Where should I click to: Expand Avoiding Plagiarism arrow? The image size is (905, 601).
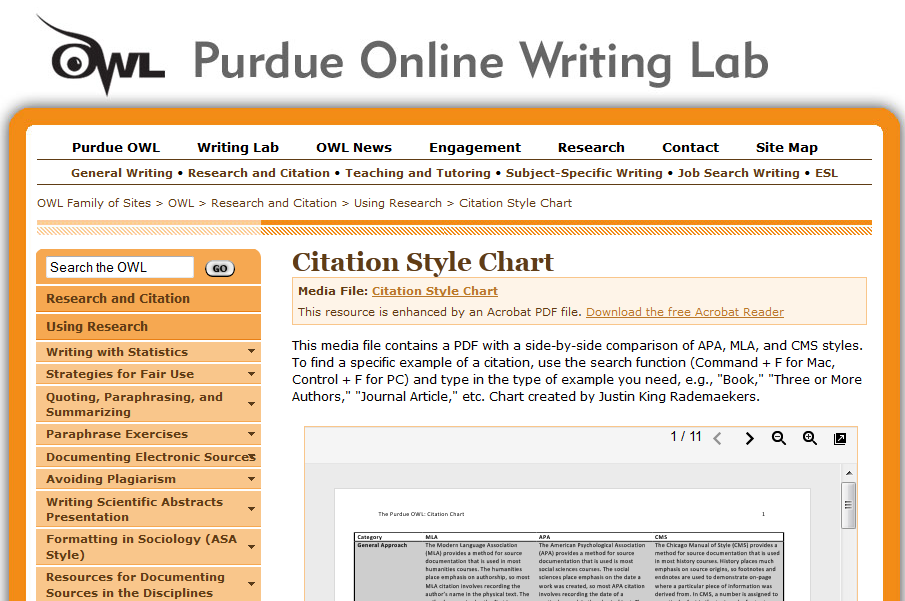pos(251,479)
